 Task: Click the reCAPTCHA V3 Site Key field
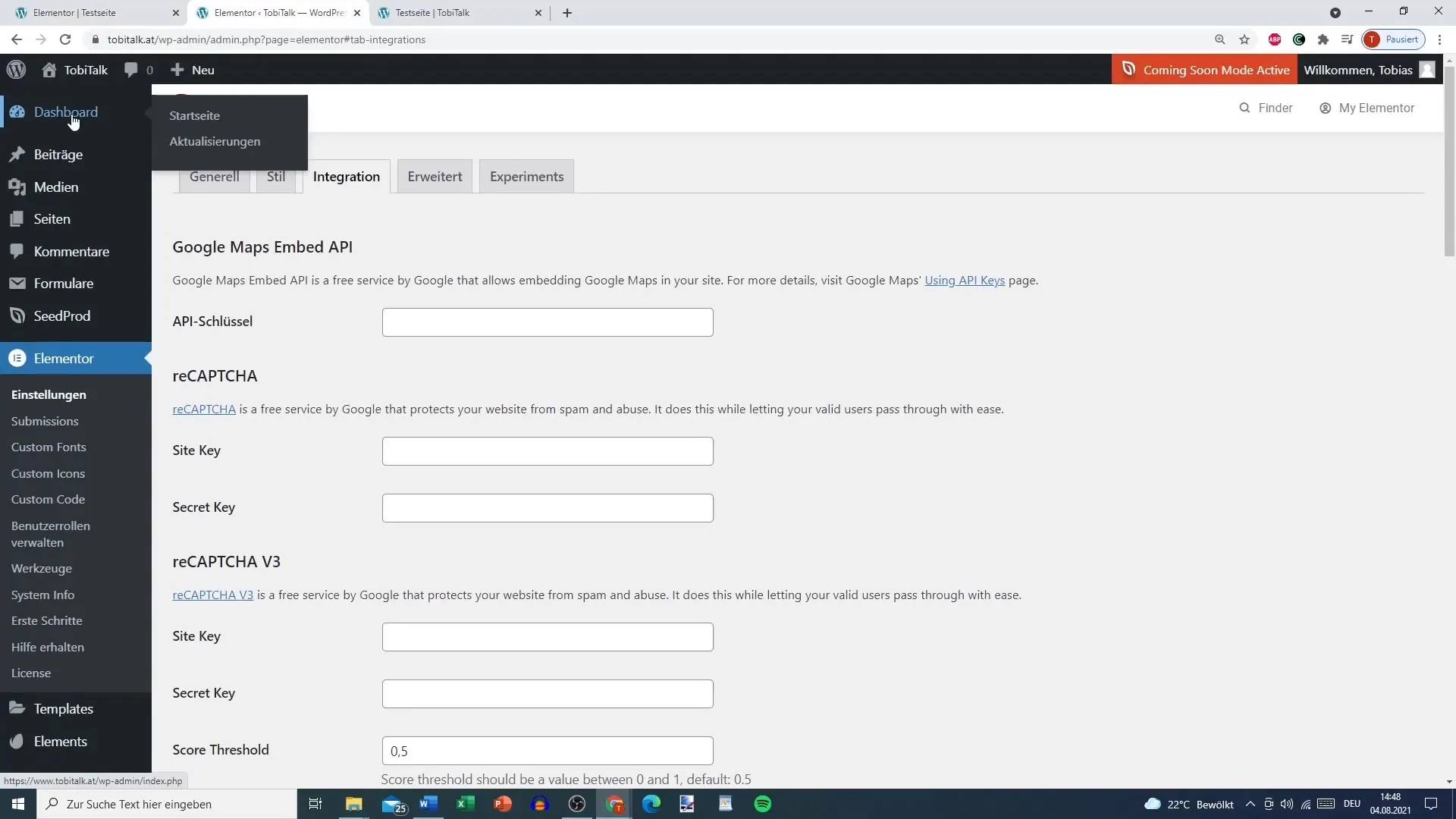pos(548,637)
